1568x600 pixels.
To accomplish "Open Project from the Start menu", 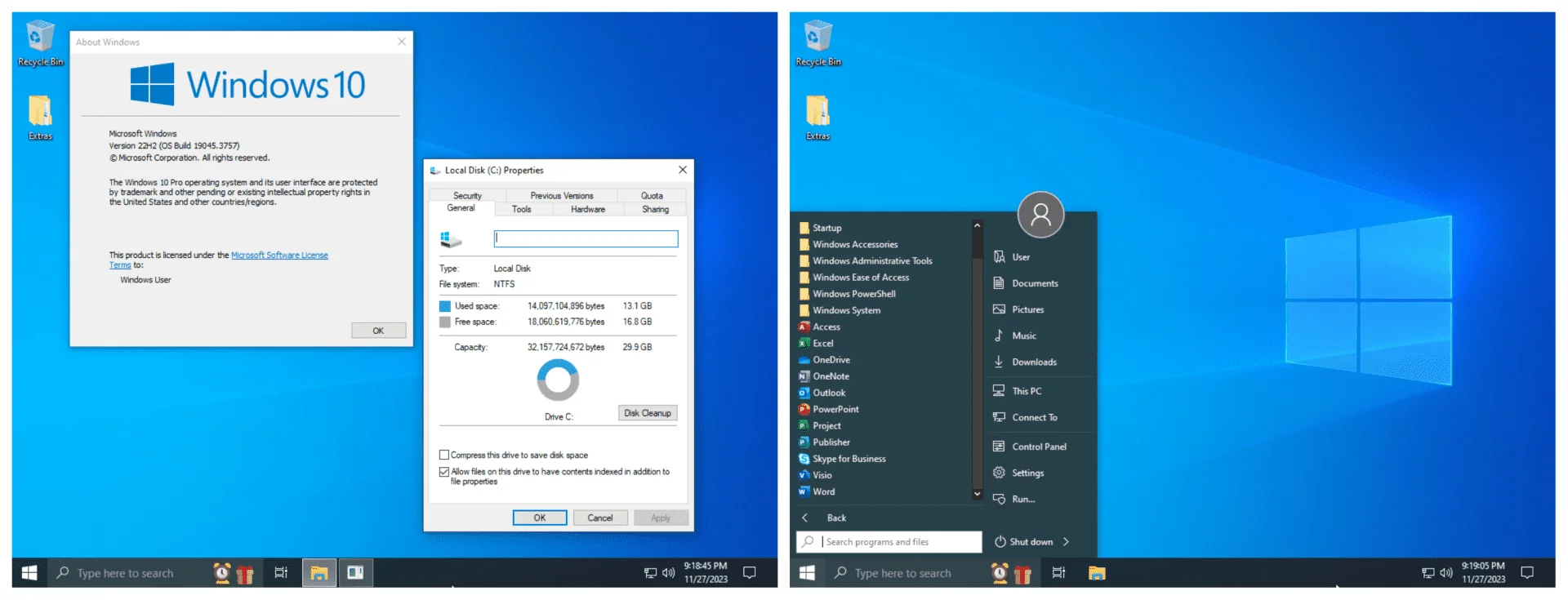I will pos(820,426).
